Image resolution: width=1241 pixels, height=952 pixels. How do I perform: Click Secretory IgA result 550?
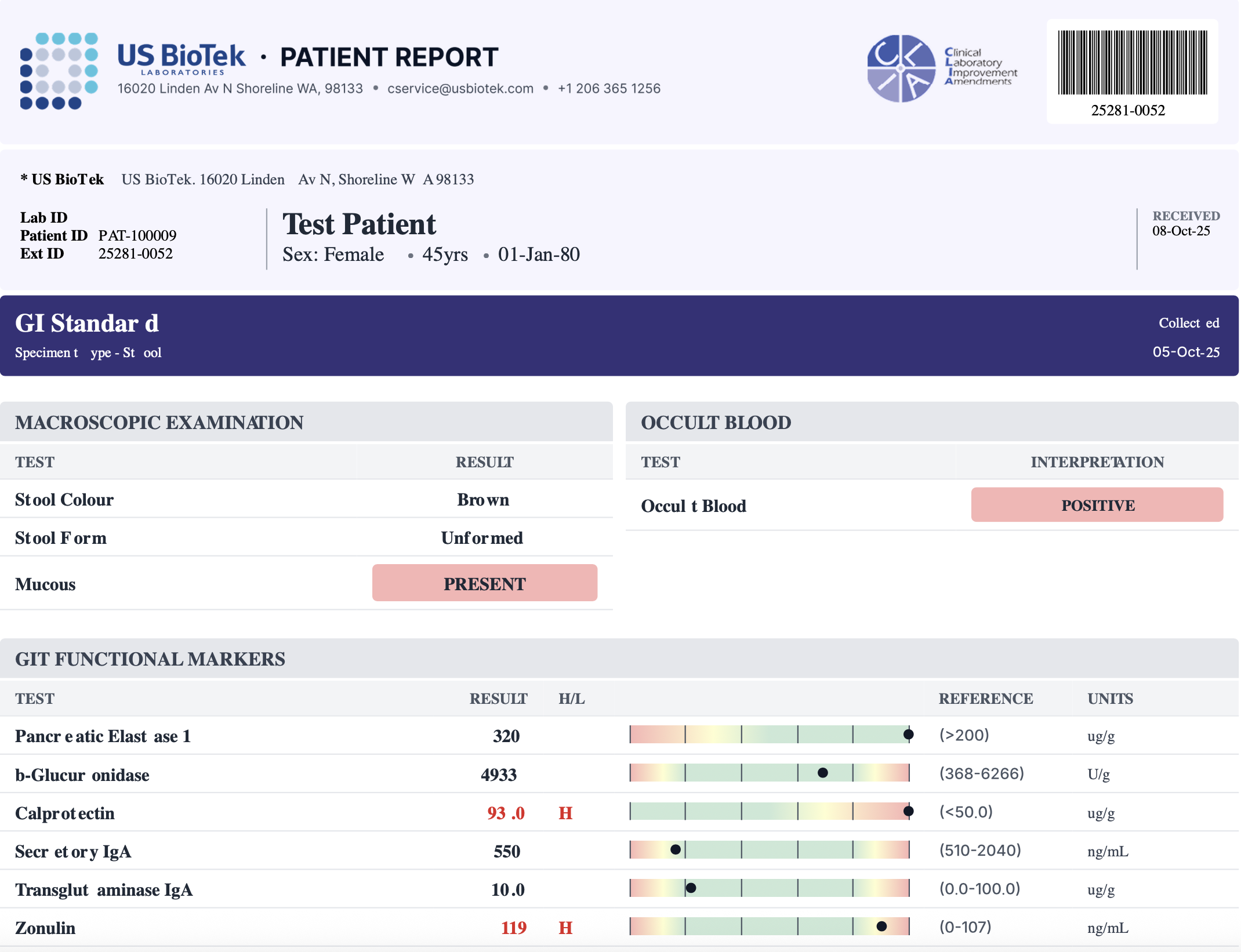507,851
